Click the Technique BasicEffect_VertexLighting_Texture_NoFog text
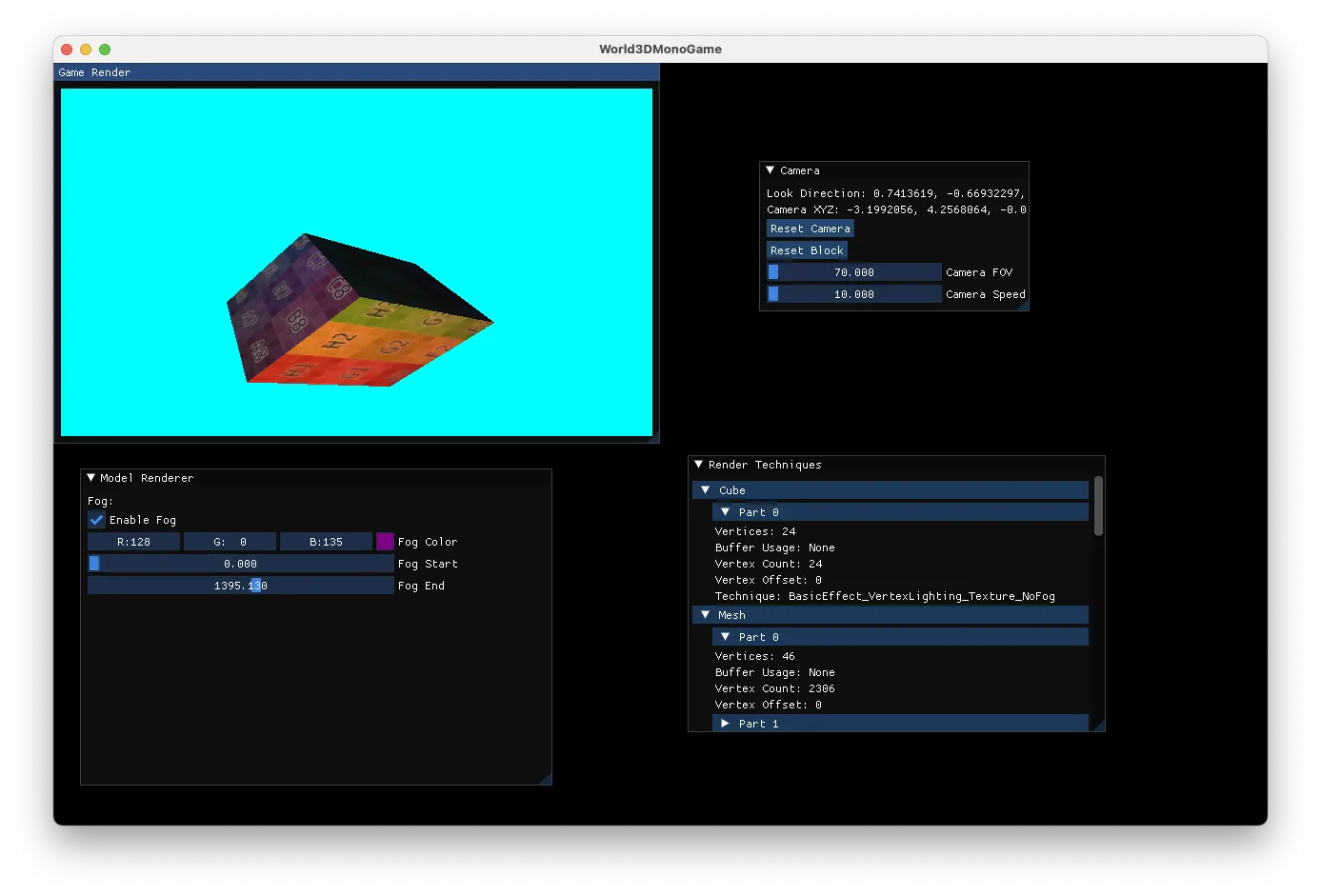Image resolution: width=1321 pixels, height=896 pixels. point(885,596)
